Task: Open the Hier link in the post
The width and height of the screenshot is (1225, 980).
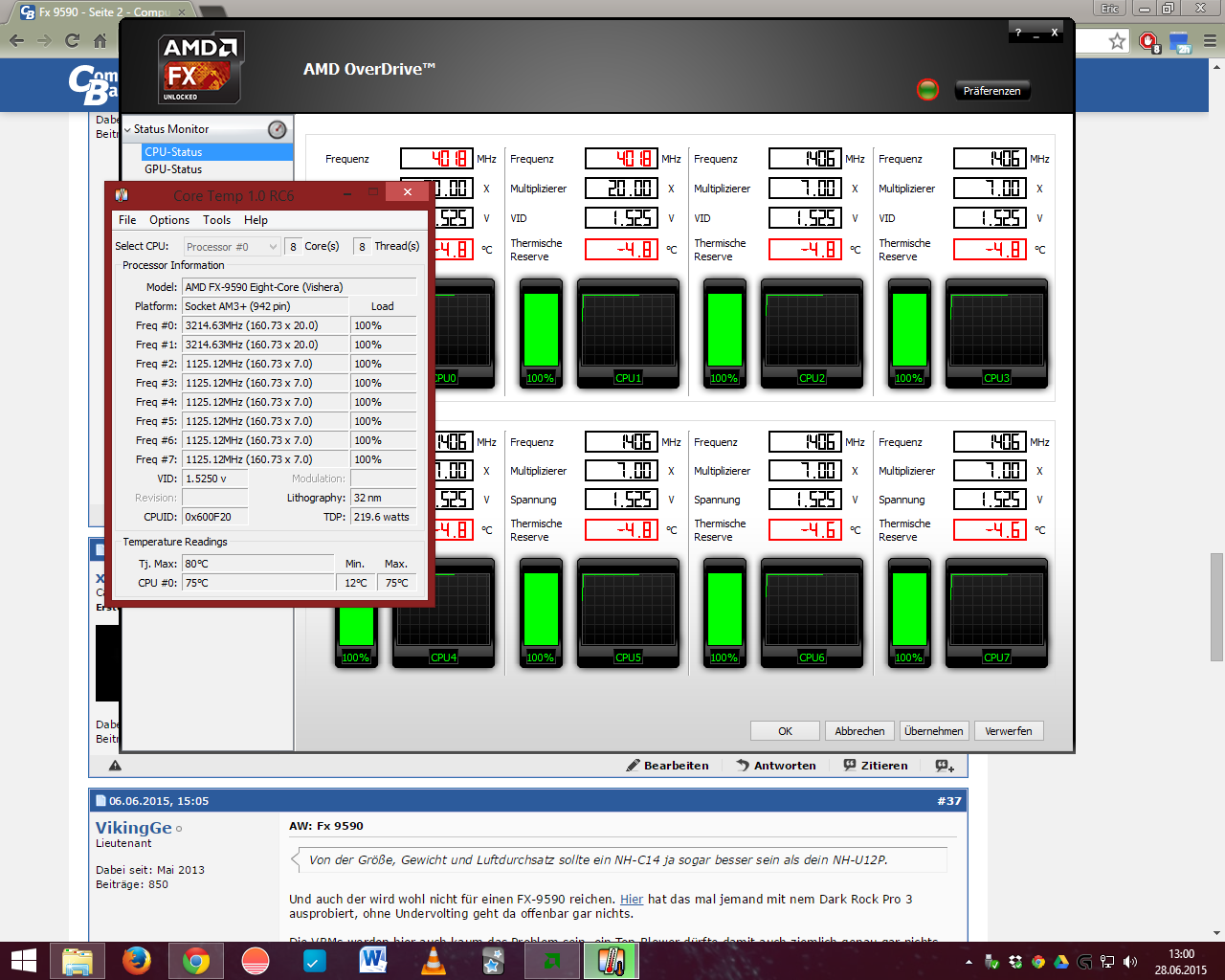Action: [x=632, y=899]
